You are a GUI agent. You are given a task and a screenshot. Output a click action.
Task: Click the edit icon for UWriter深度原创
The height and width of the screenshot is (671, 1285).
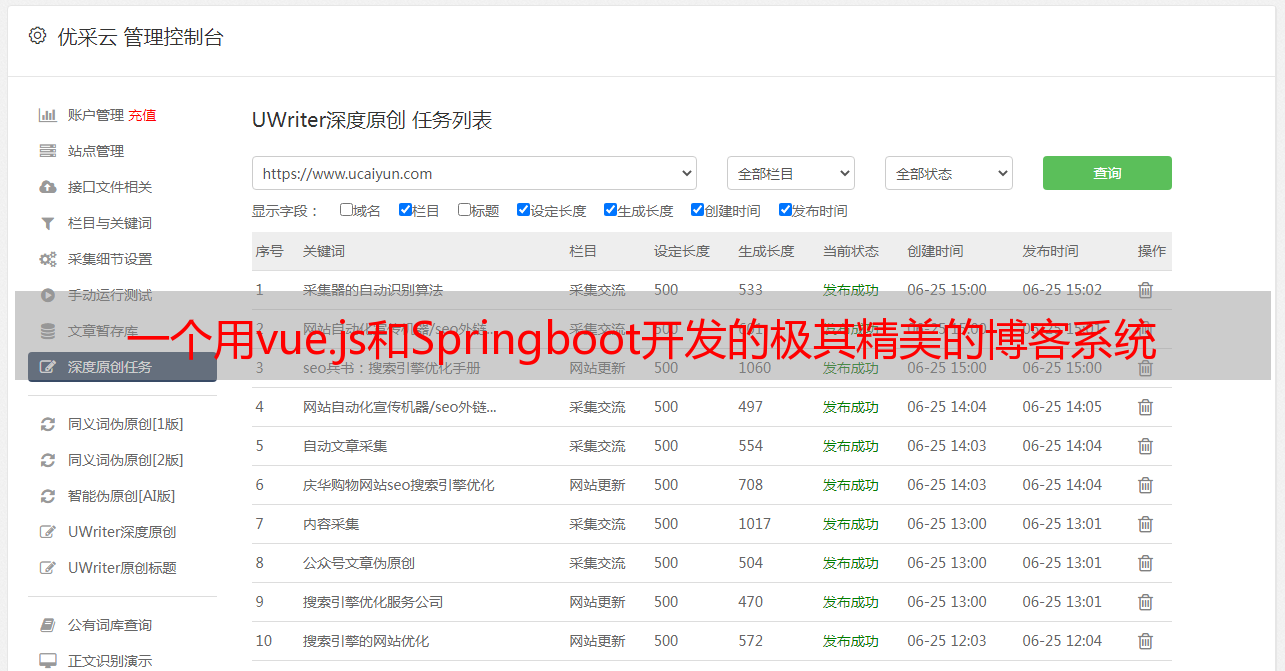47,532
